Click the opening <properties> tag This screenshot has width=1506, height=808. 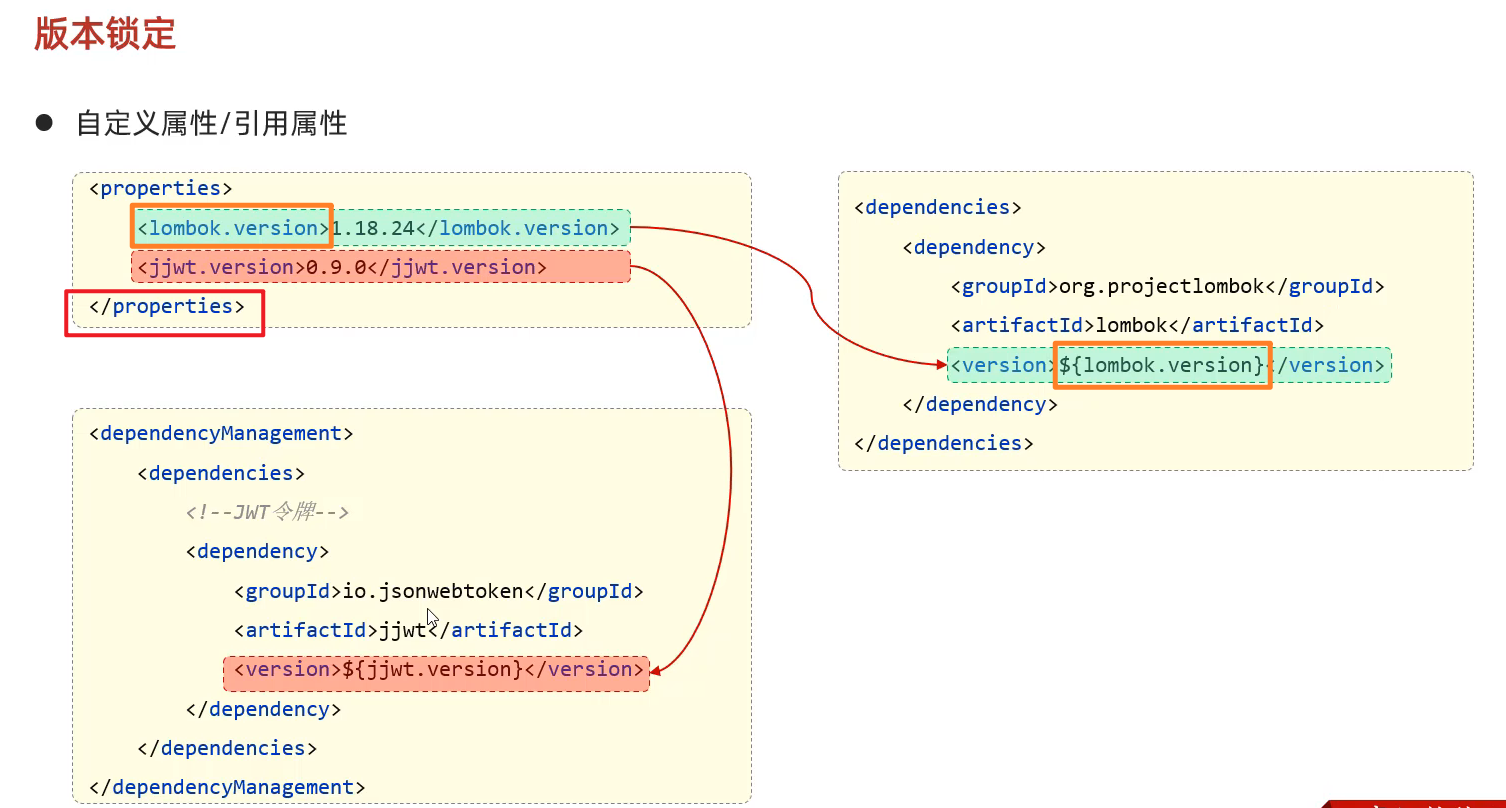[161, 188]
